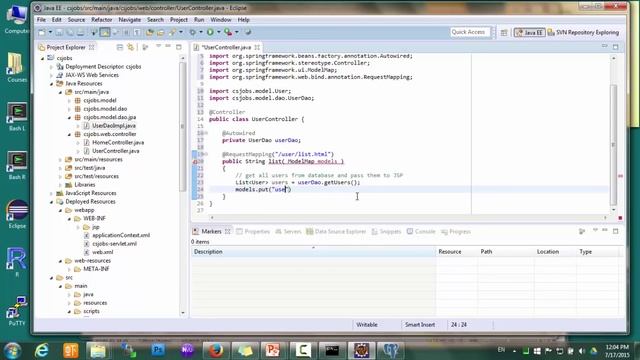Open the File menu
This screenshot has width=640, height=360.
[42, 20]
